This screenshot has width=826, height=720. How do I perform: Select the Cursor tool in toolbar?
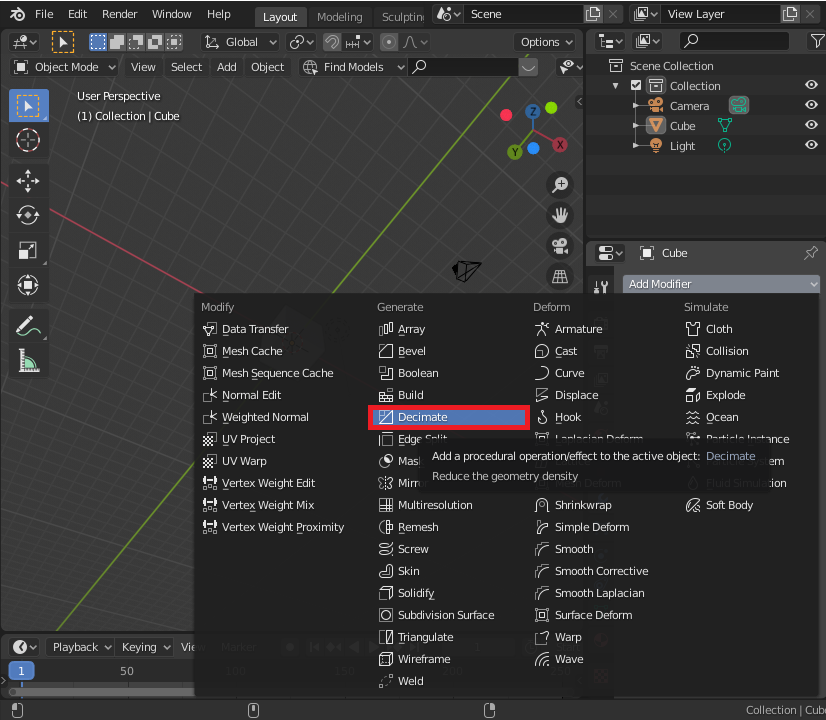(x=28, y=140)
